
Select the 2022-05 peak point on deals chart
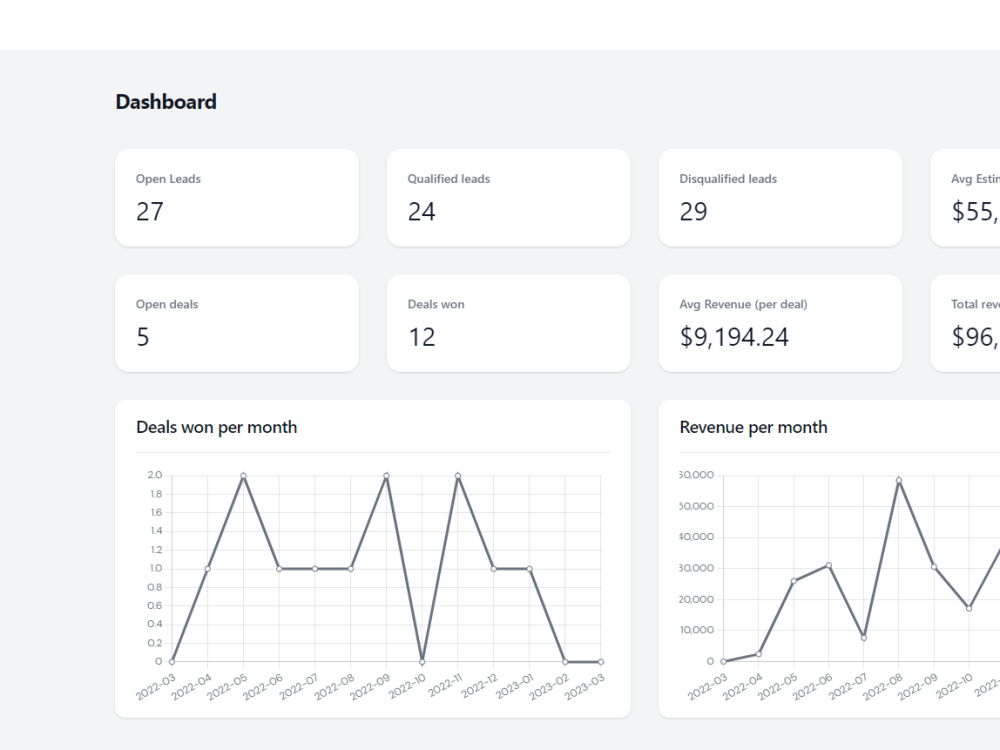(x=241, y=476)
